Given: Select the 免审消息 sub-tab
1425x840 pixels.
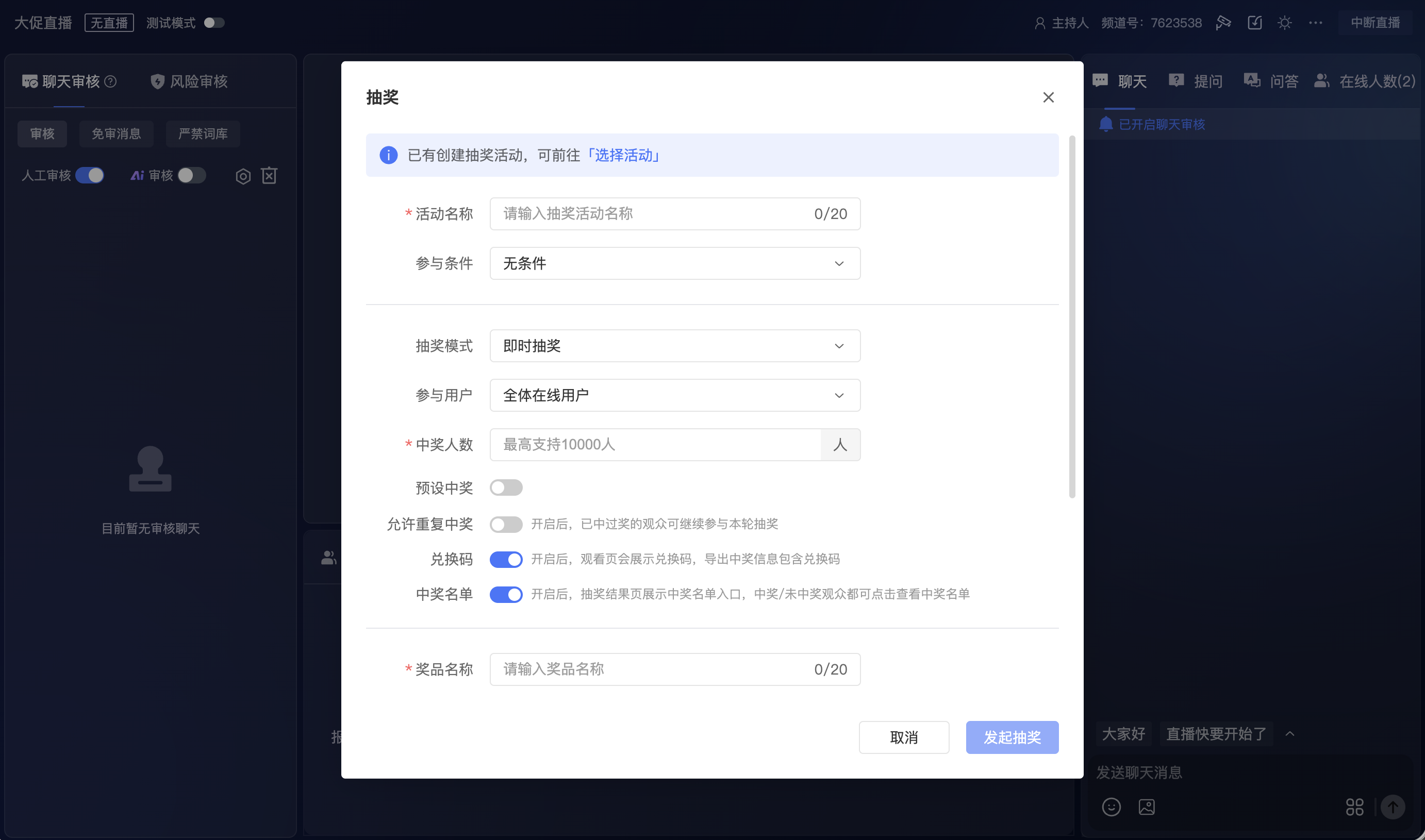Looking at the screenshot, I should (x=116, y=133).
